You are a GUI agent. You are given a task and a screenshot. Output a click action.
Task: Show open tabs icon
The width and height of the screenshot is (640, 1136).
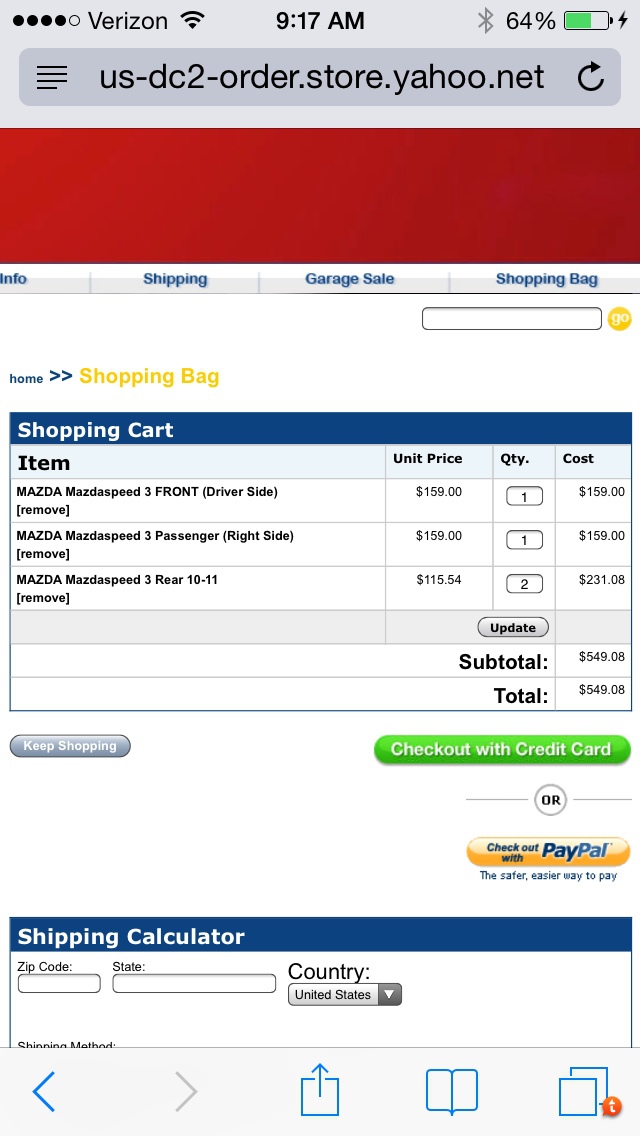click(584, 1091)
